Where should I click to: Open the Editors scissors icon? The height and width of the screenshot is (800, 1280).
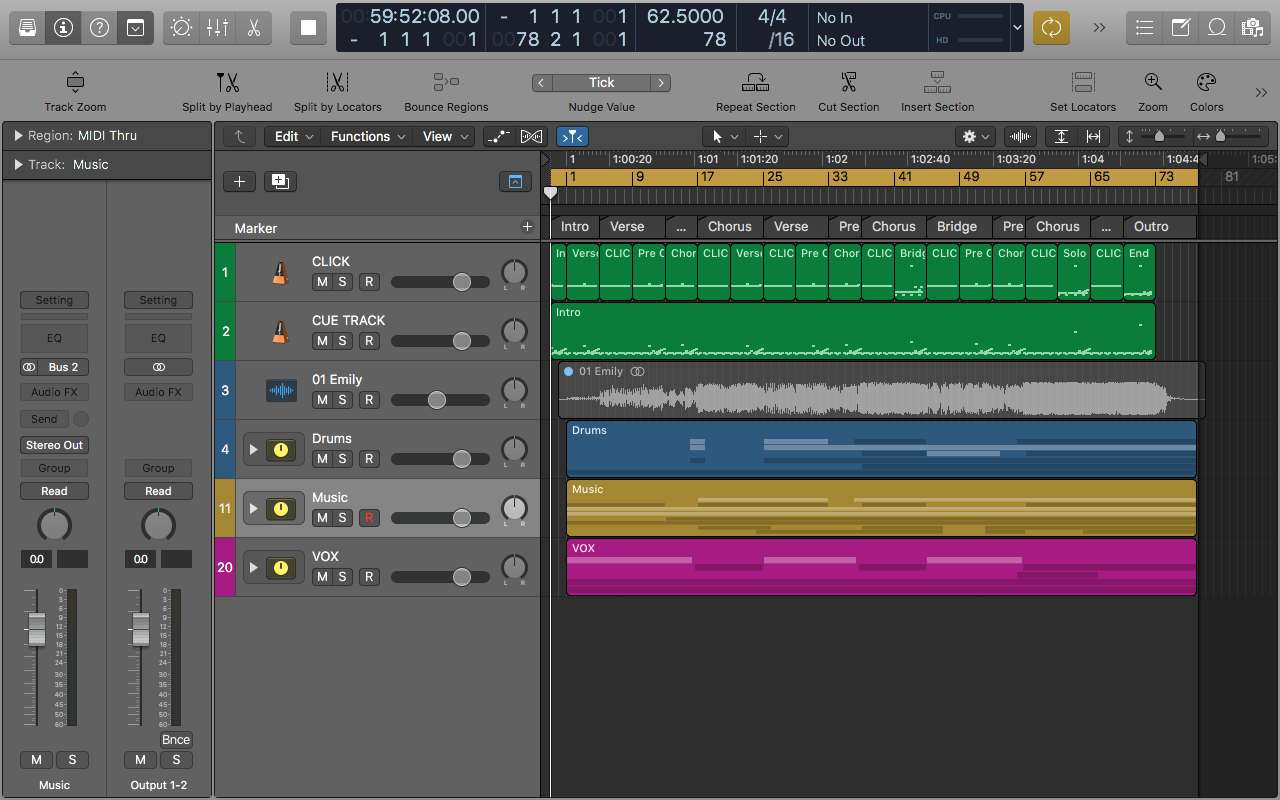click(253, 28)
